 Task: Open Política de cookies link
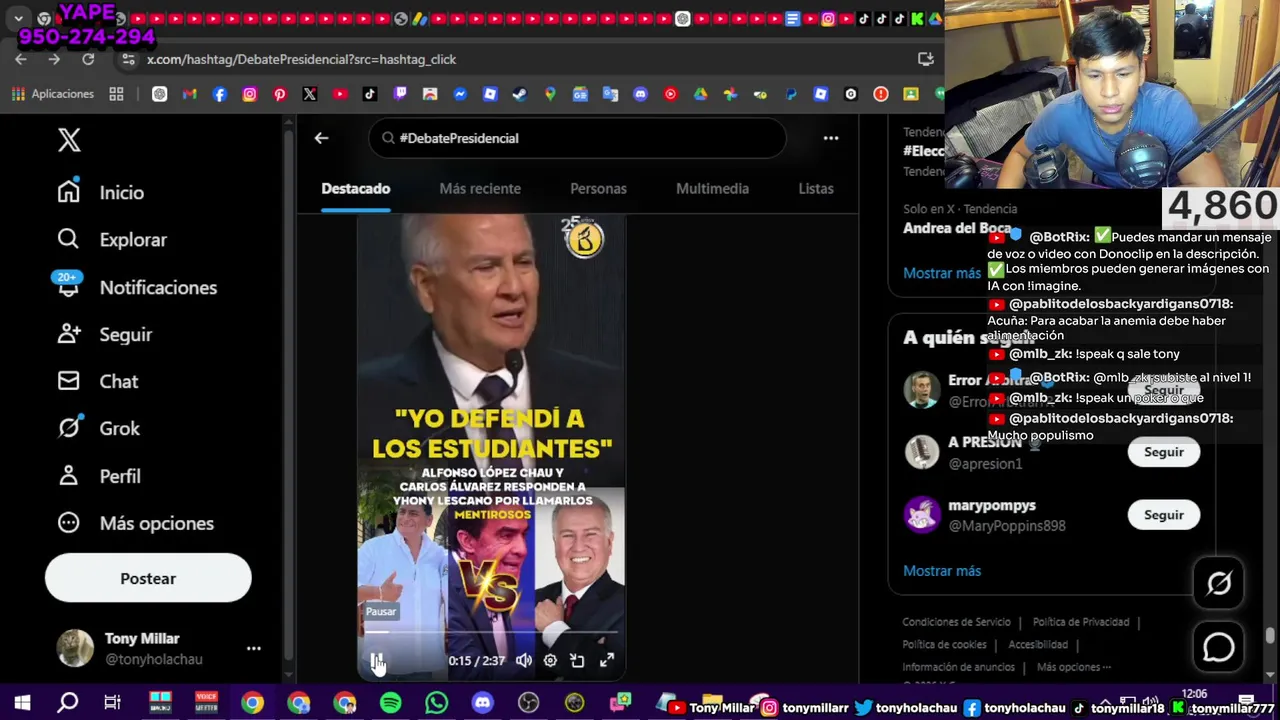coord(945,645)
